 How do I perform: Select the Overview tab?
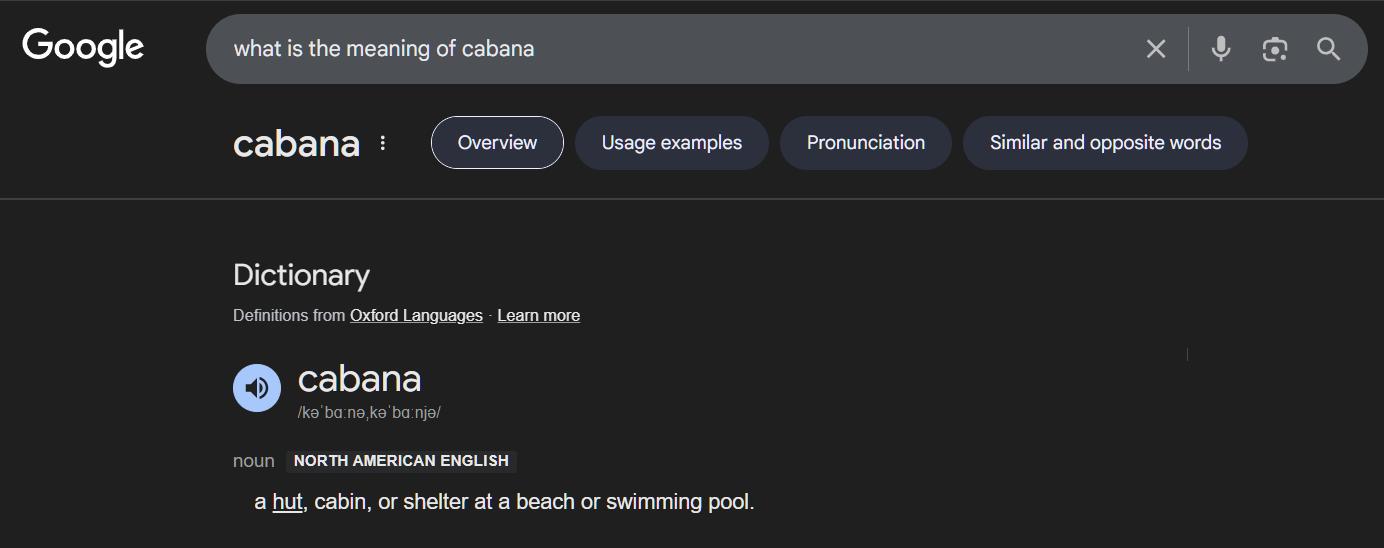[x=497, y=143]
